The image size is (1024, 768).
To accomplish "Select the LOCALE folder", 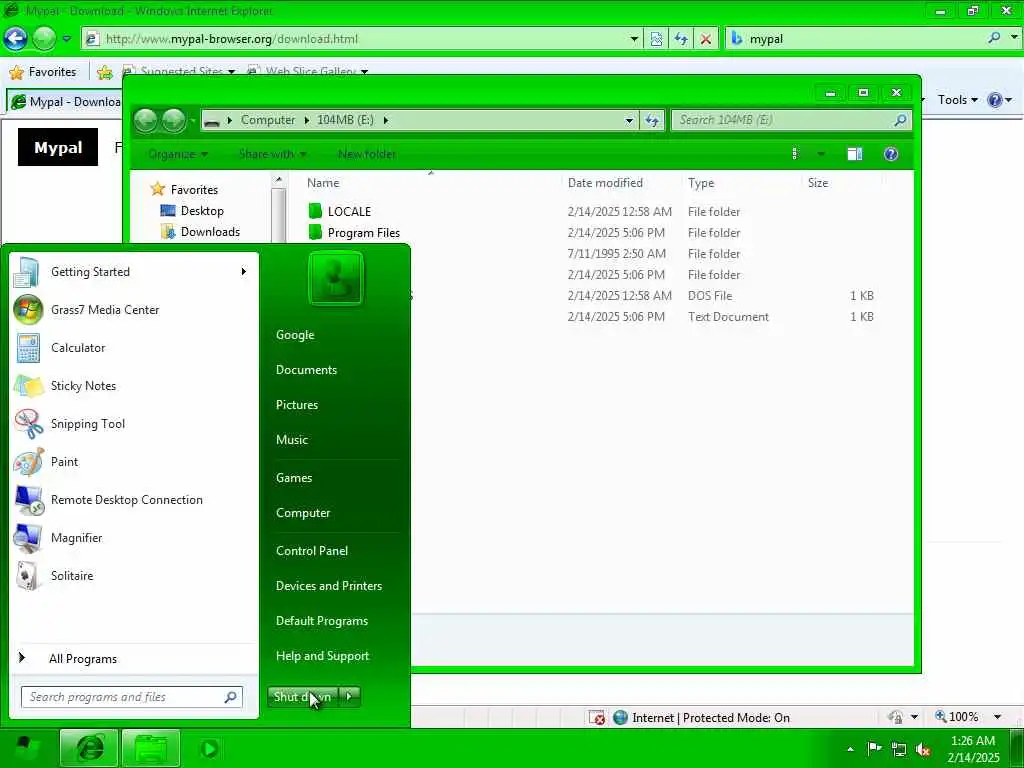I will coord(349,212).
